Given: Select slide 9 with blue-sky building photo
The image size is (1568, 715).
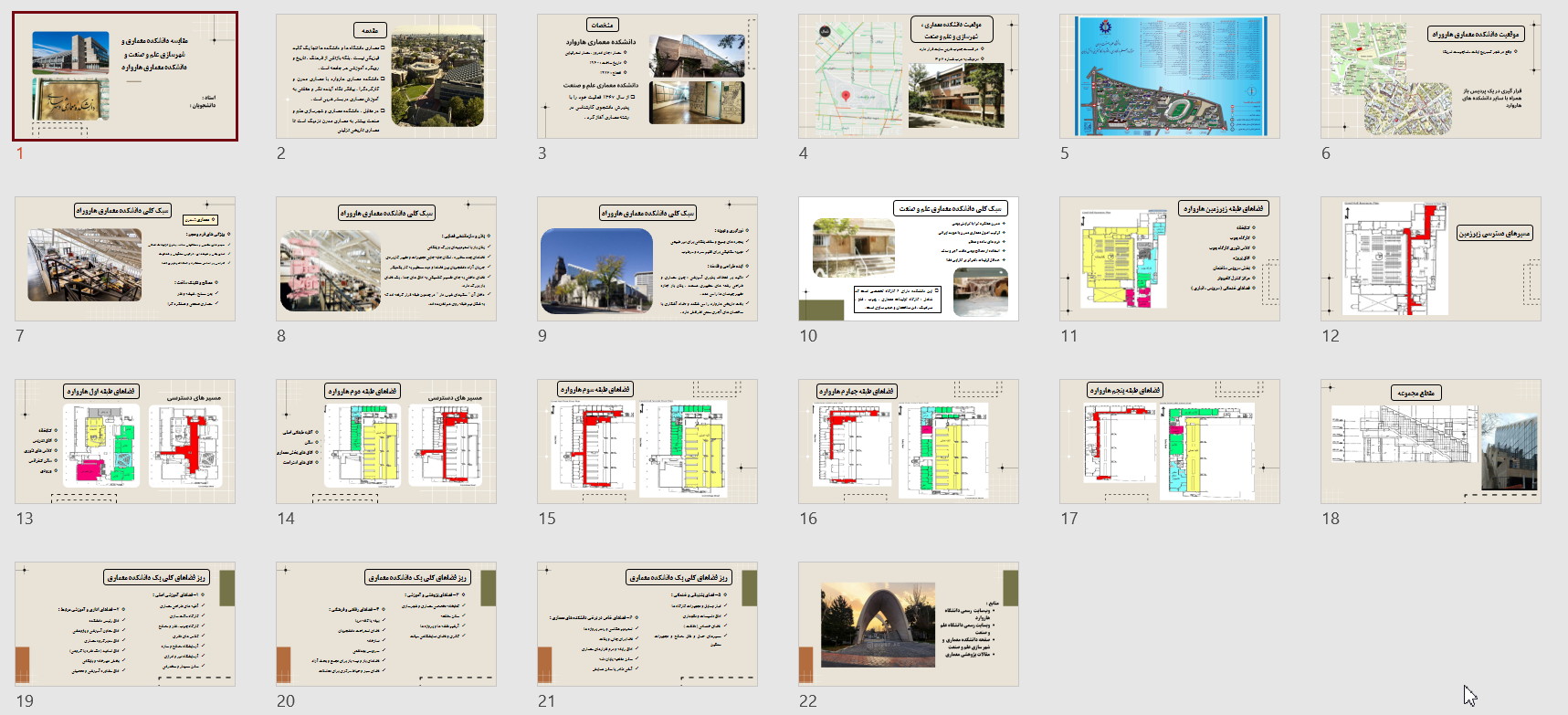Looking at the screenshot, I should coord(647,259).
